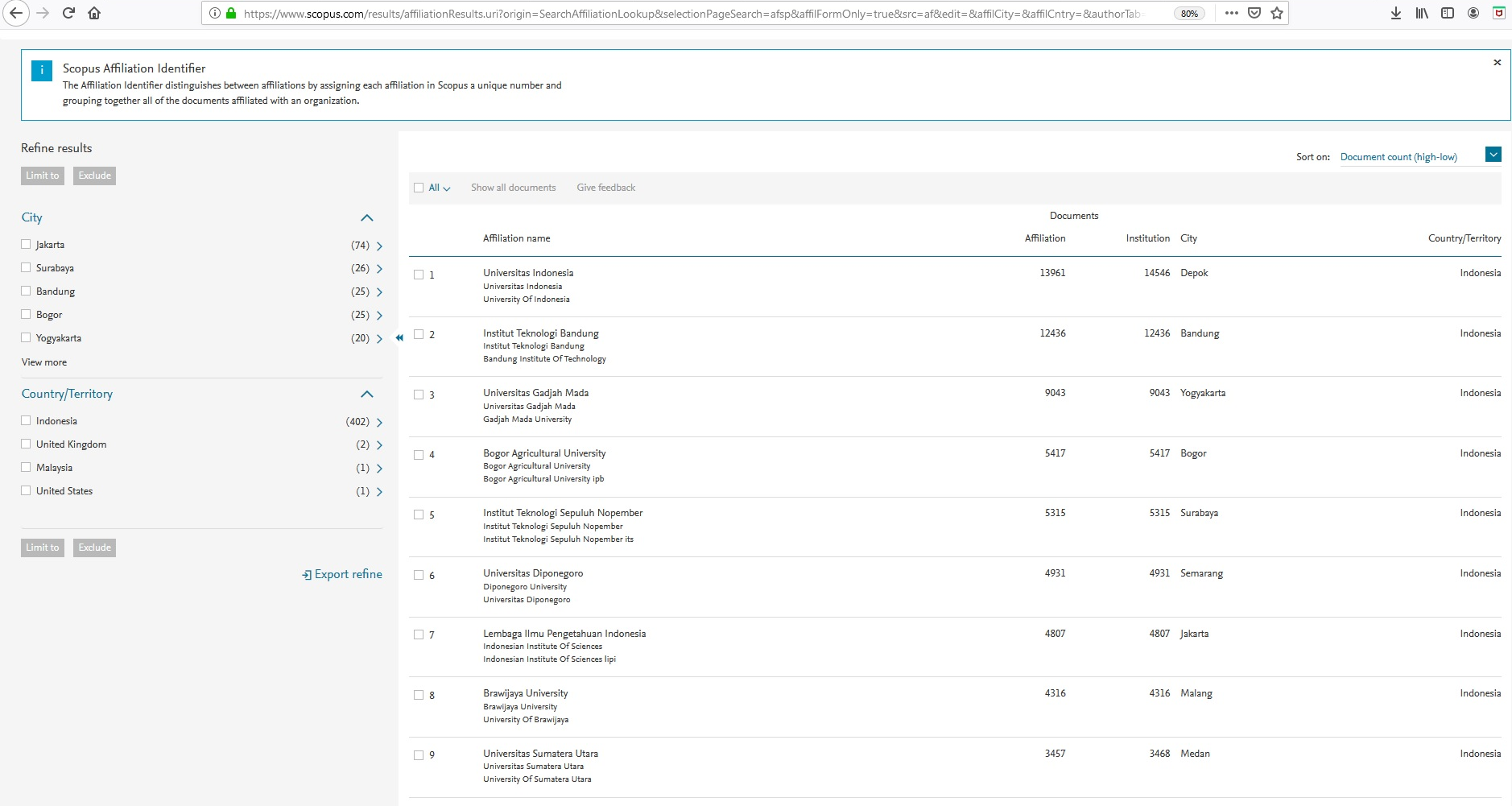1512x806 pixels.
Task: Open Bandung city filter arrow
Action: pyautogui.click(x=379, y=292)
